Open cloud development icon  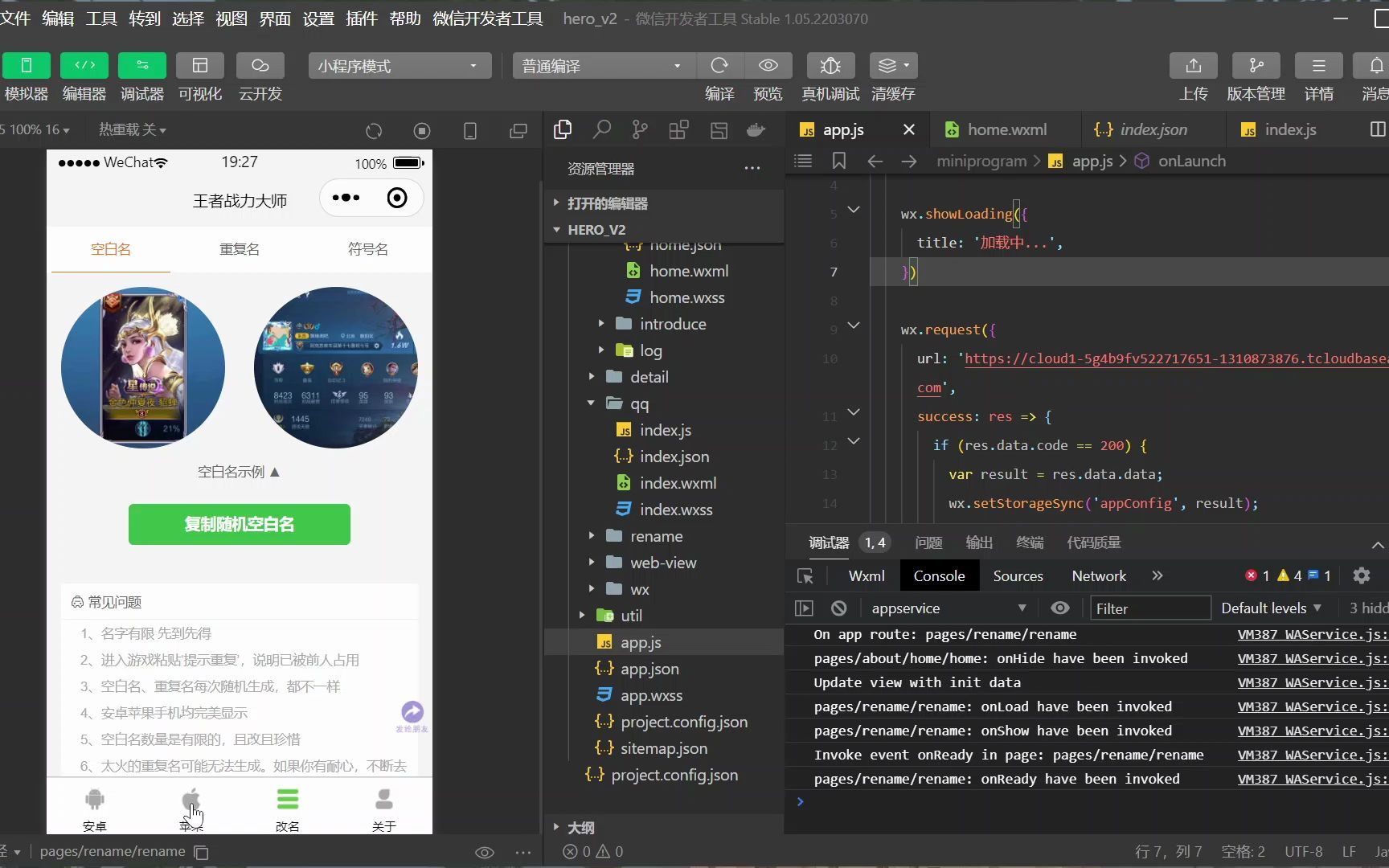[260, 65]
